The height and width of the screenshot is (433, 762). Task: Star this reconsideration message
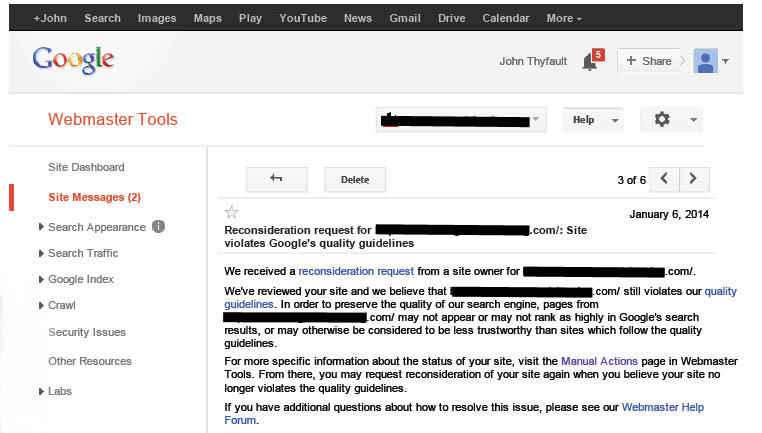[x=231, y=212]
